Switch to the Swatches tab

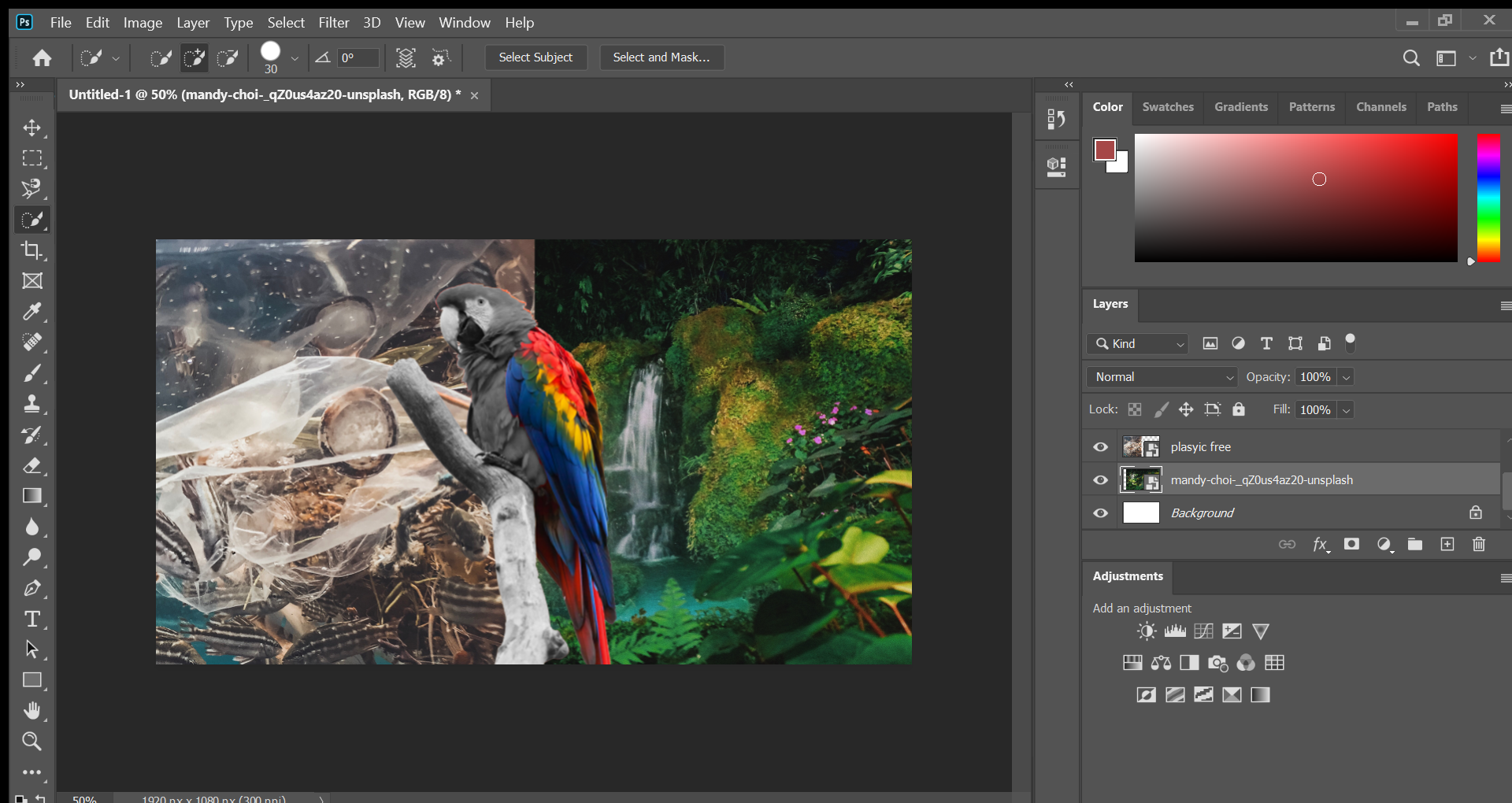pyautogui.click(x=1167, y=107)
